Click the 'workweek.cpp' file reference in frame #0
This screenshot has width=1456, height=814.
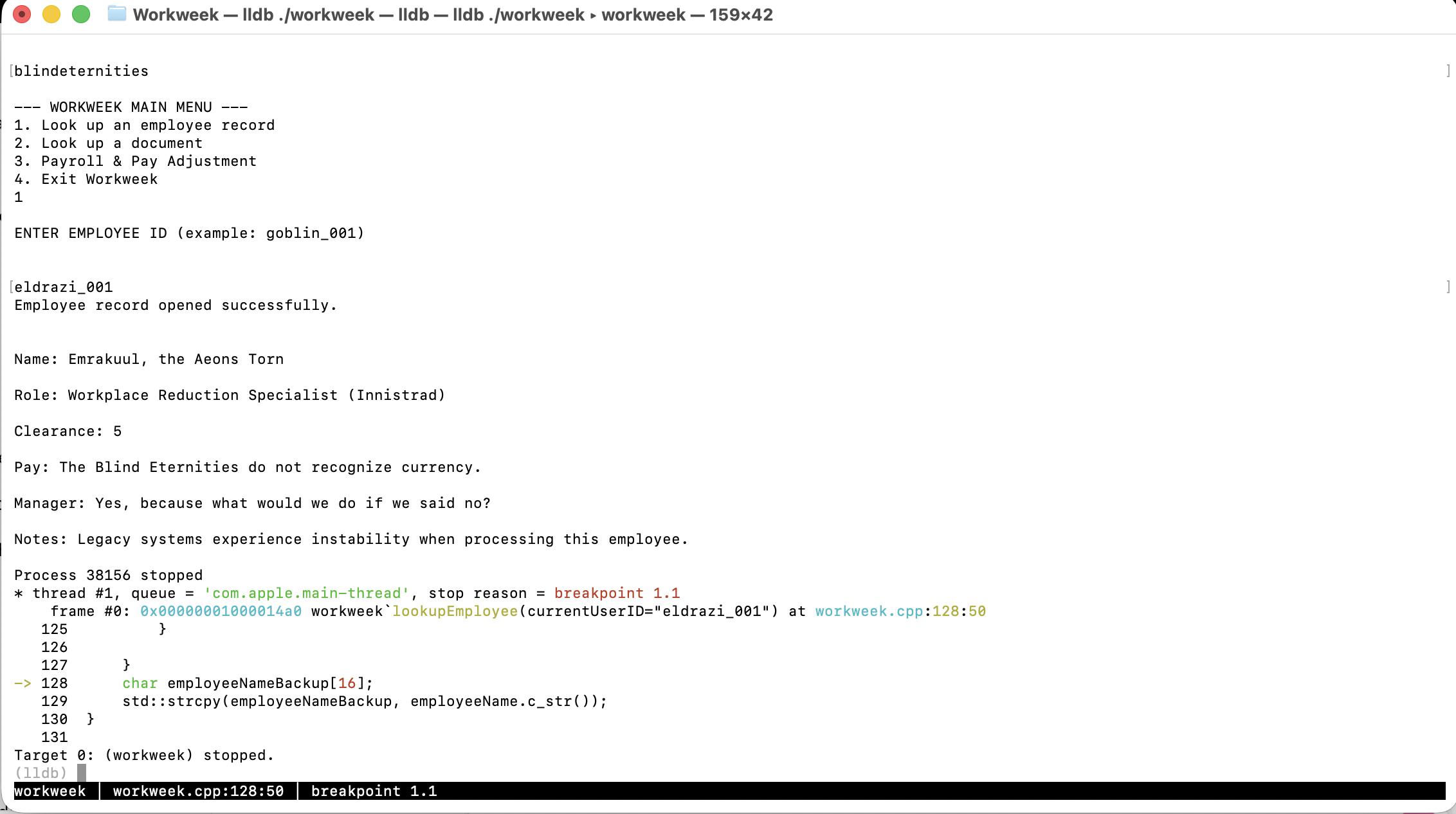coord(869,611)
